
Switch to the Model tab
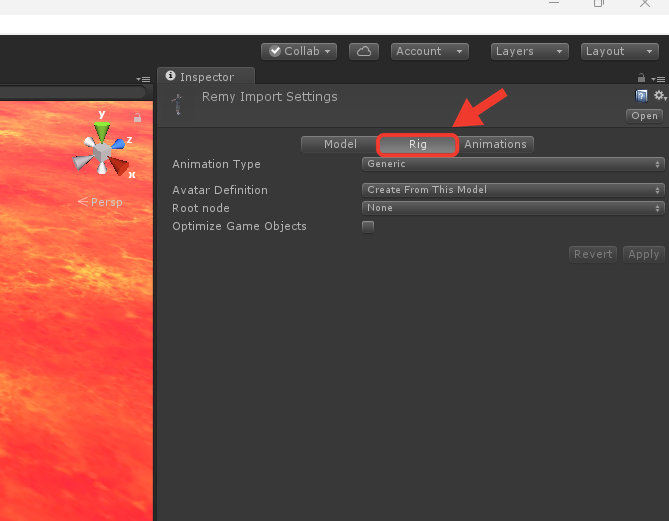pyautogui.click(x=340, y=144)
